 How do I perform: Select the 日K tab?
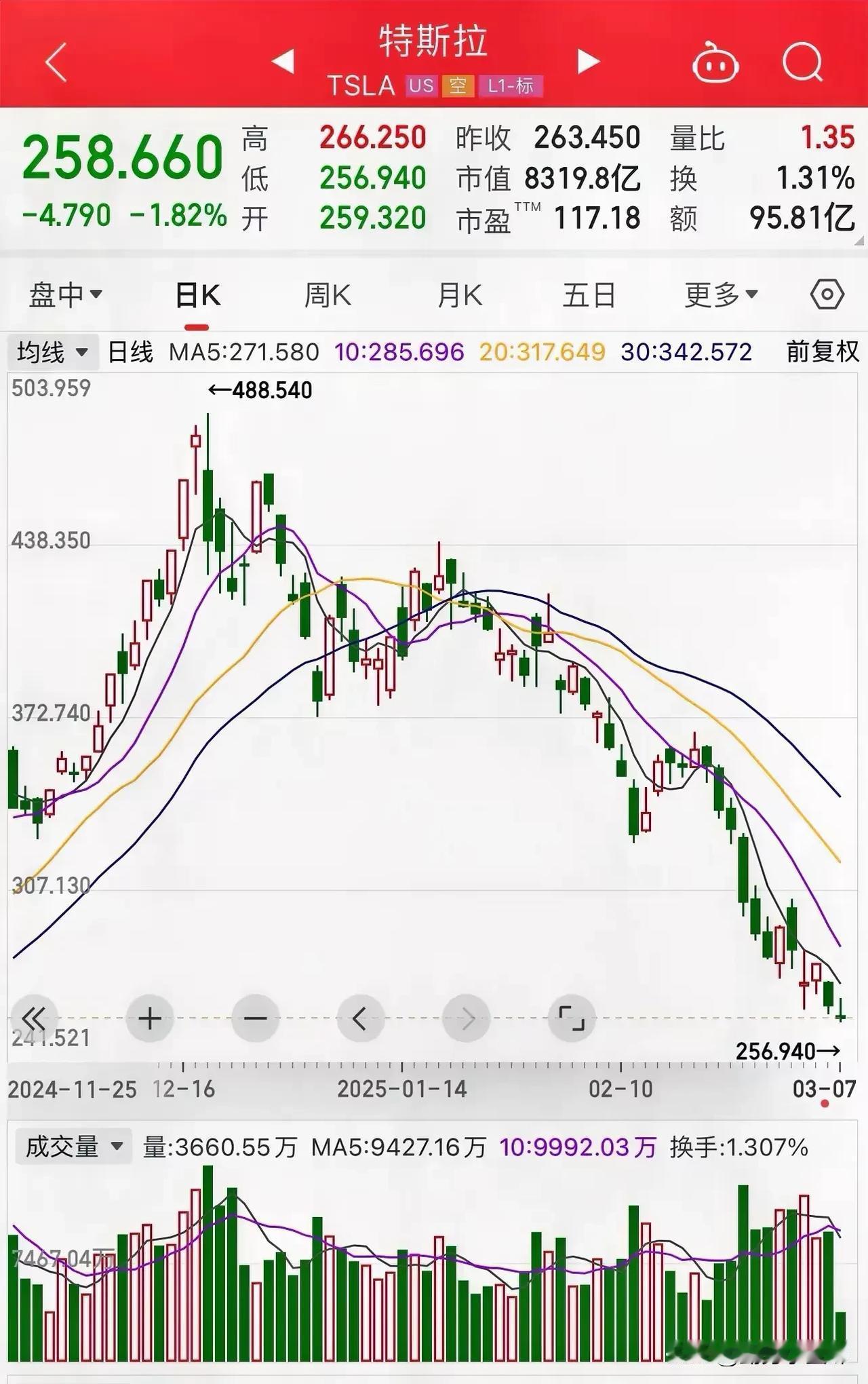[x=197, y=296]
